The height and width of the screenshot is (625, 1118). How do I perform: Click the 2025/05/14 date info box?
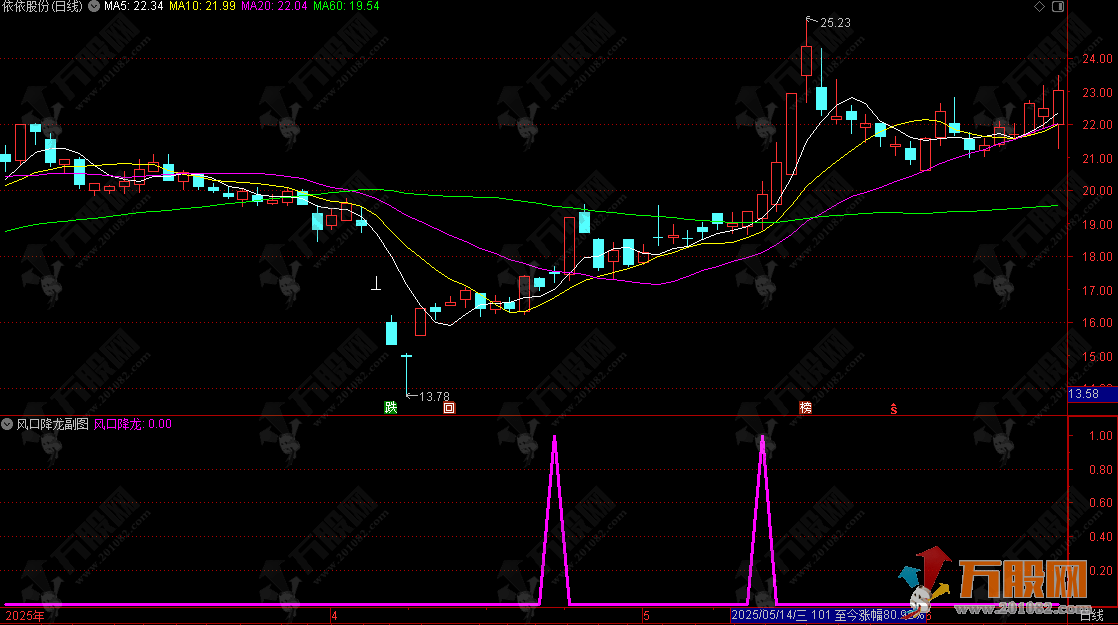coord(828,616)
